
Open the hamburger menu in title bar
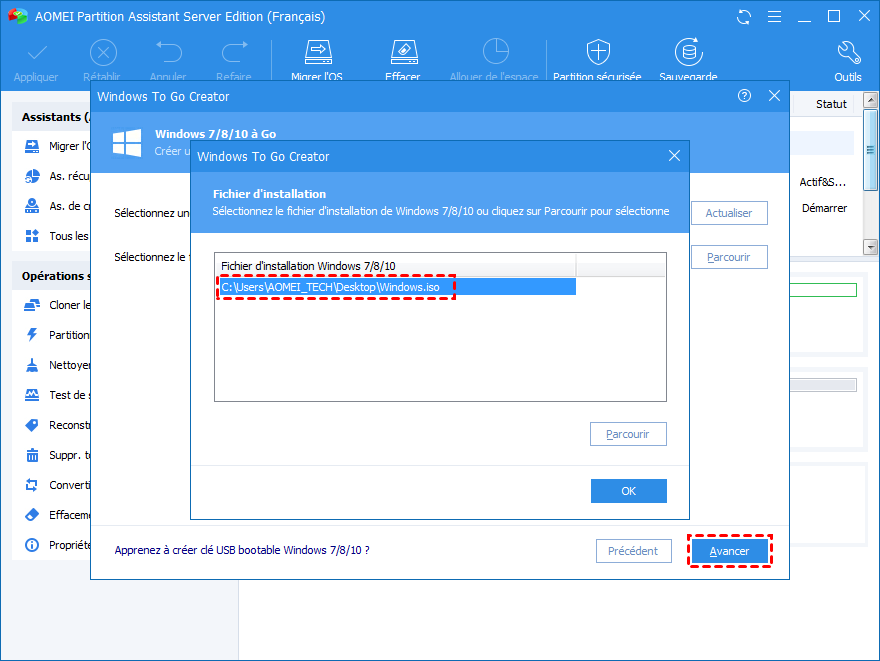click(x=774, y=17)
